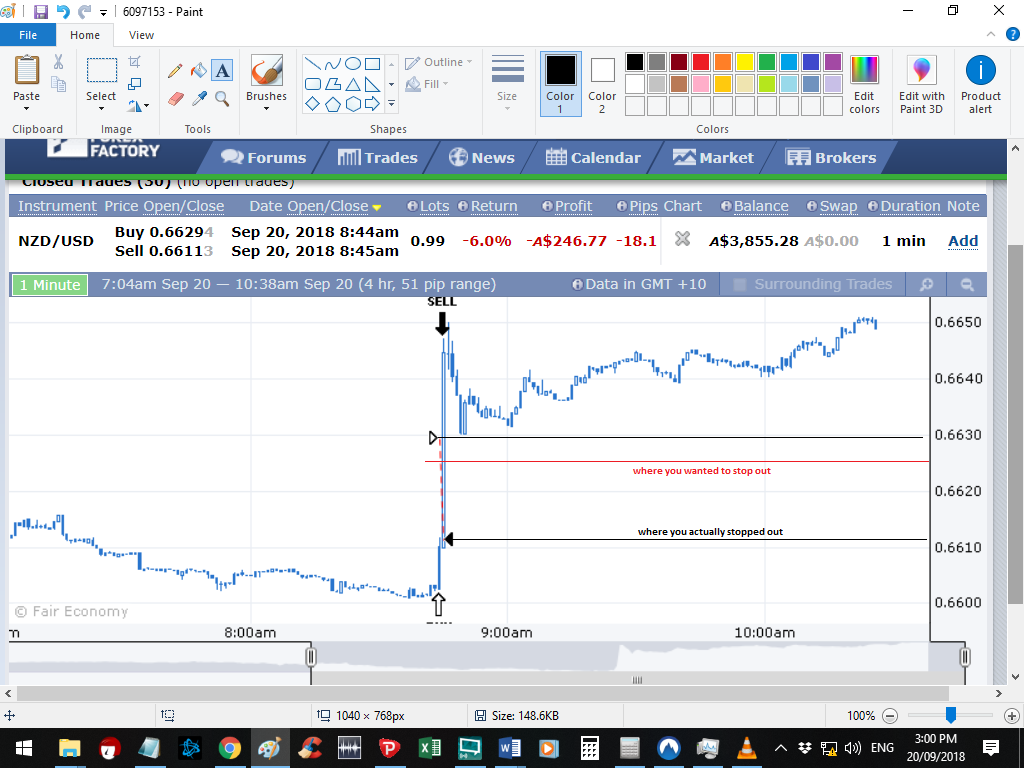
Task: Choose the Triangle shape
Action: click(x=353, y=84)
